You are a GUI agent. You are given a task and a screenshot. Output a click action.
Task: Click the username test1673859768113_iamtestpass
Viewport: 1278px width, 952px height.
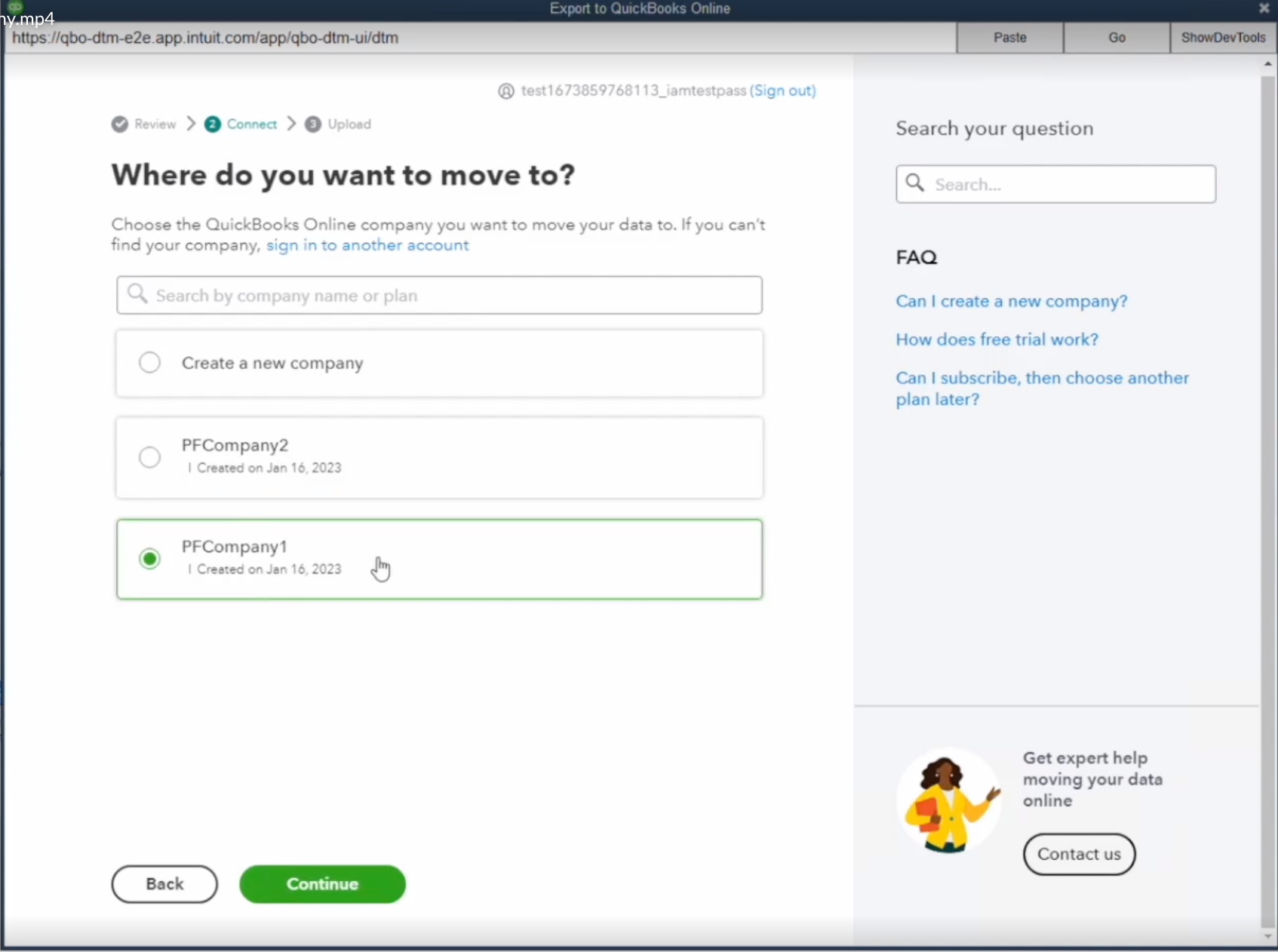634,91
